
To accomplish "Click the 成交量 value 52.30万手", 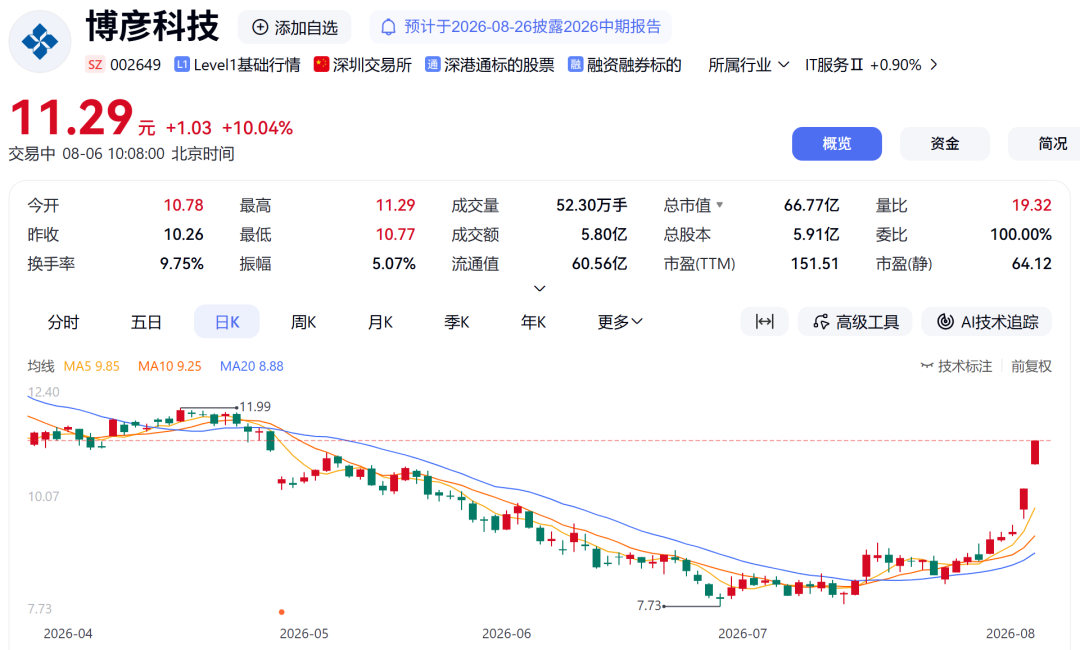I will coord(592,205).
